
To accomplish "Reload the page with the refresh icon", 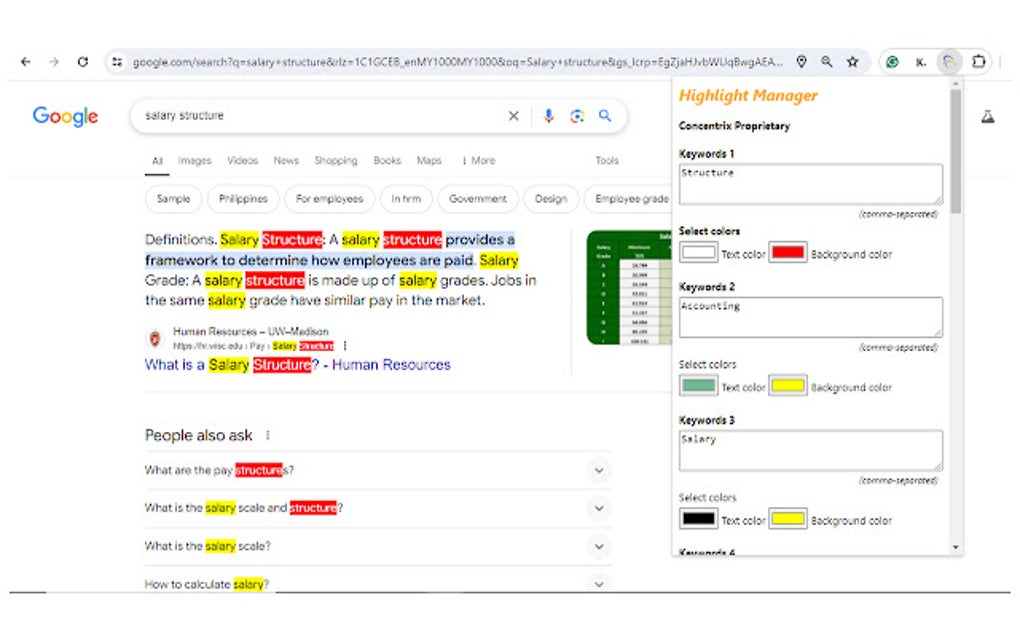I will [83, 61].
